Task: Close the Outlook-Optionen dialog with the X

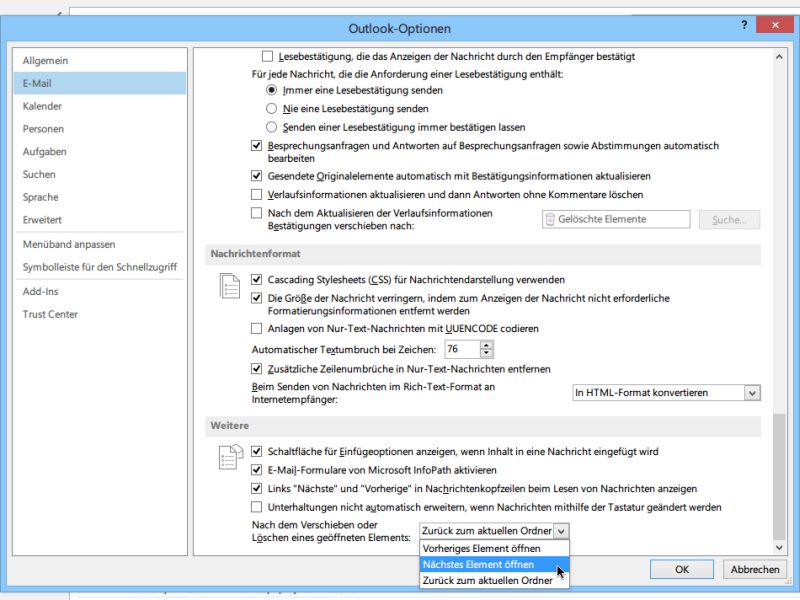Action: pos(774,25)
